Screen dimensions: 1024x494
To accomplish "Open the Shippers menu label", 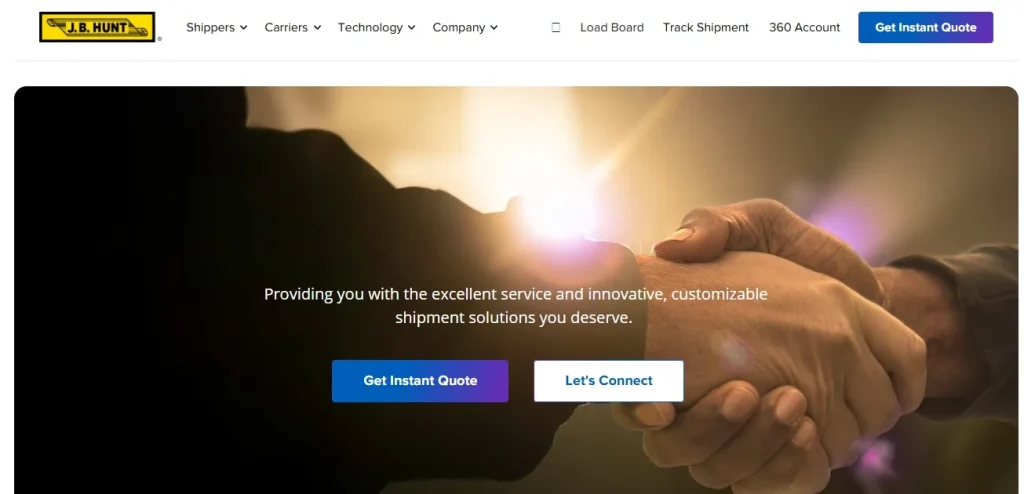I will (x=210, y=27).
